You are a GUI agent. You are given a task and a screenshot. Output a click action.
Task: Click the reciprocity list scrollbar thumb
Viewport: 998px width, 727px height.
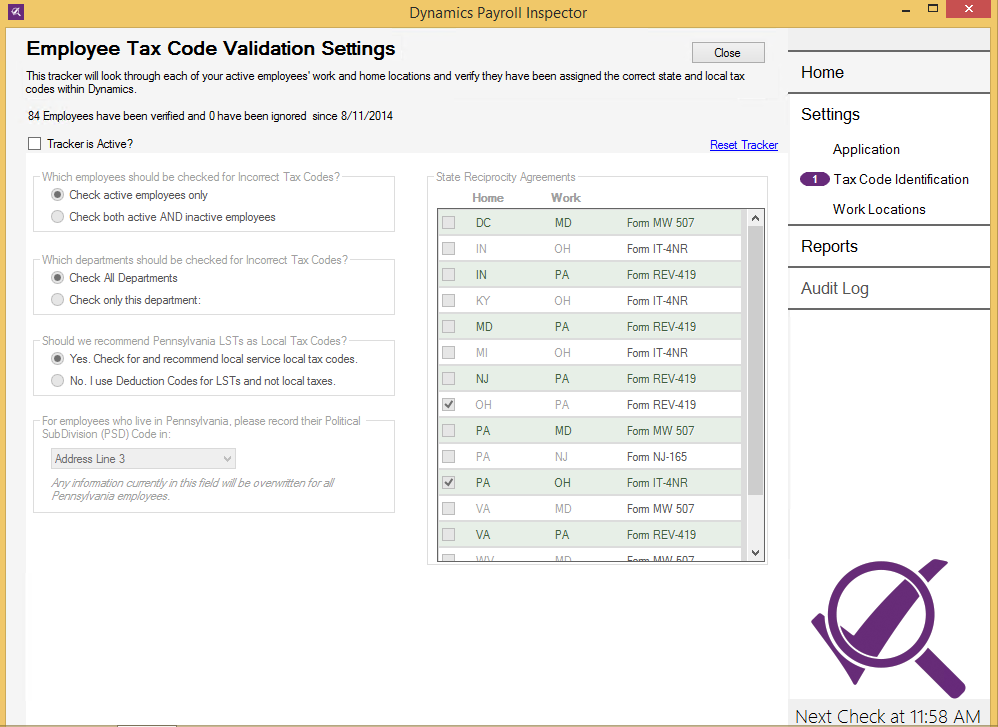pyautogui.click(x=756, y=360)
